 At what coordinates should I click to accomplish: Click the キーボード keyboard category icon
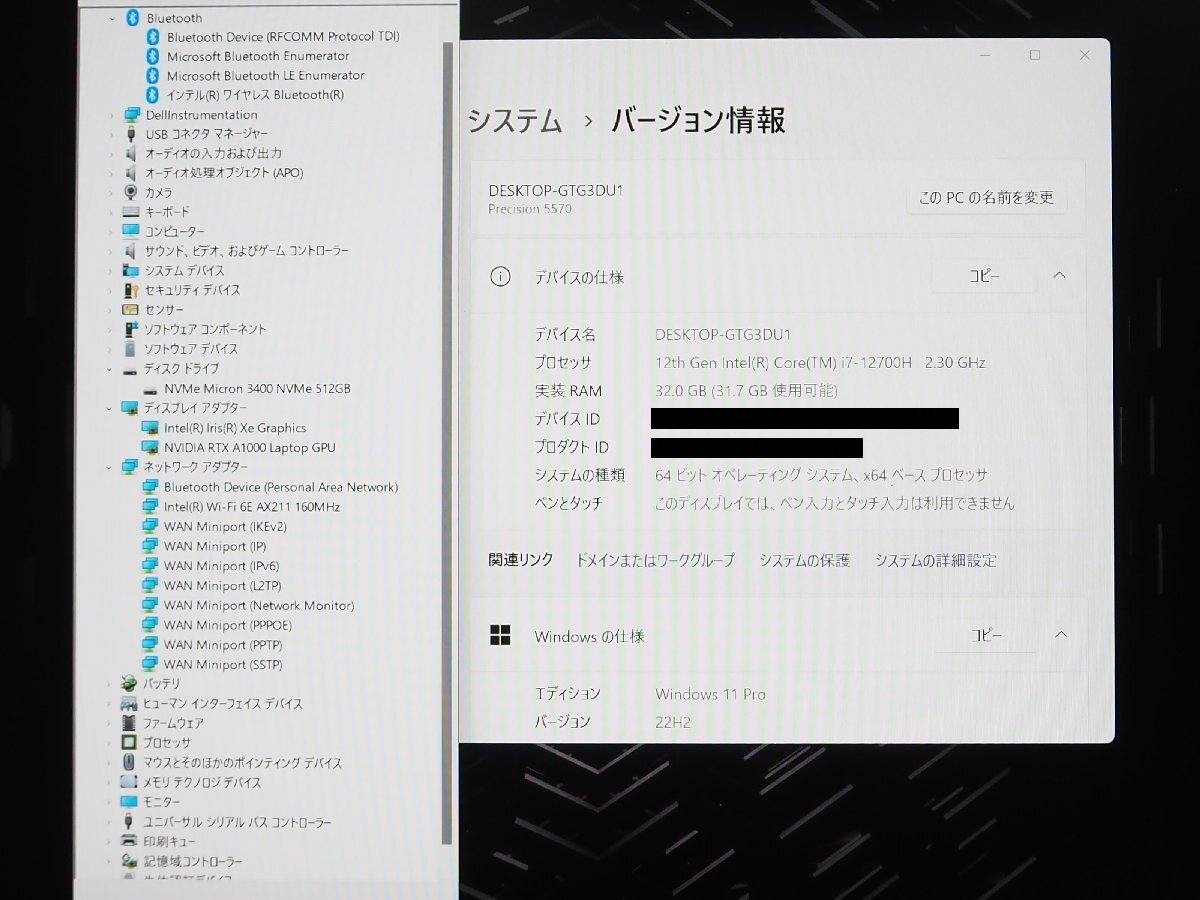coord(131,212)
